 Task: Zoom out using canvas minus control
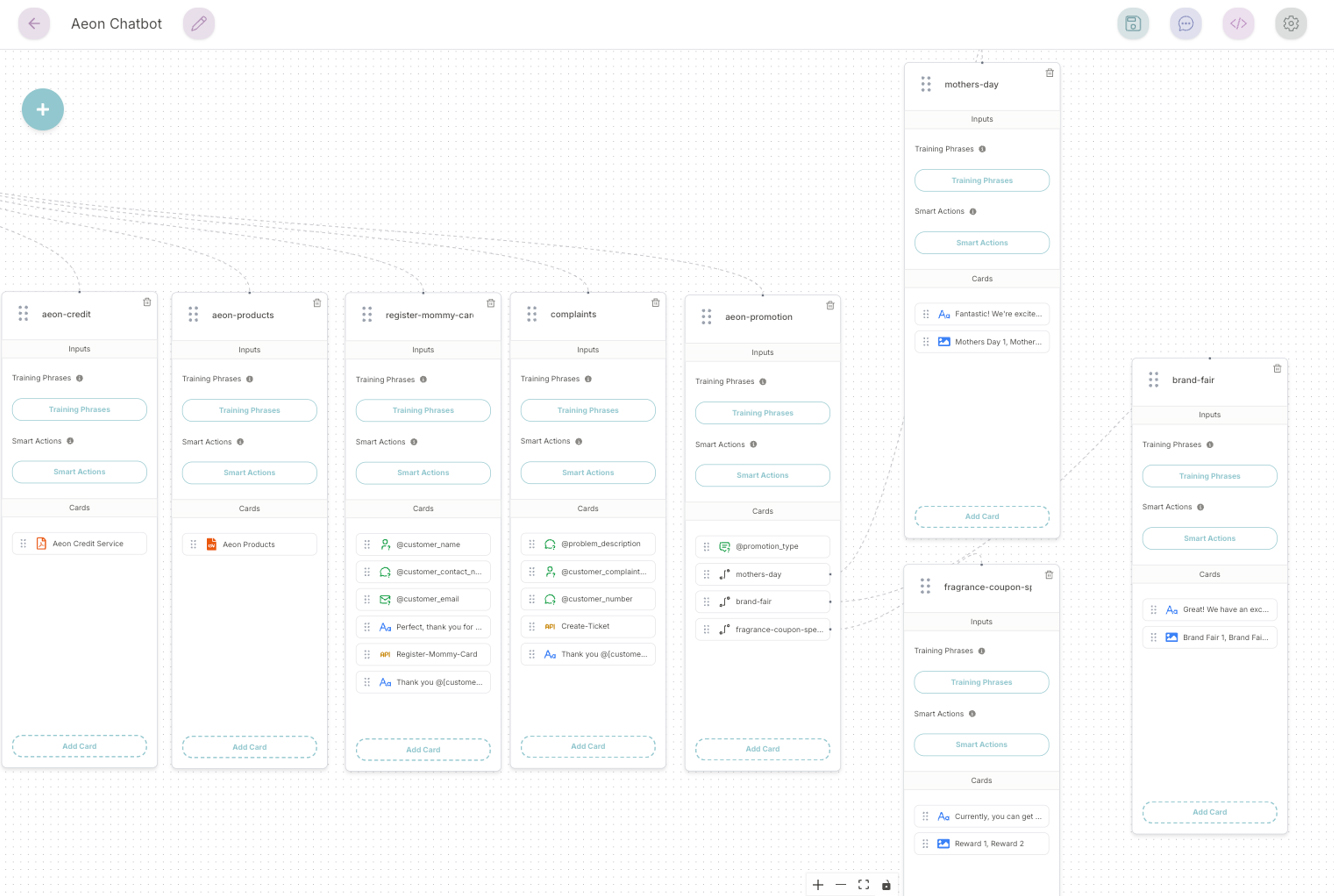coord(840,885)
